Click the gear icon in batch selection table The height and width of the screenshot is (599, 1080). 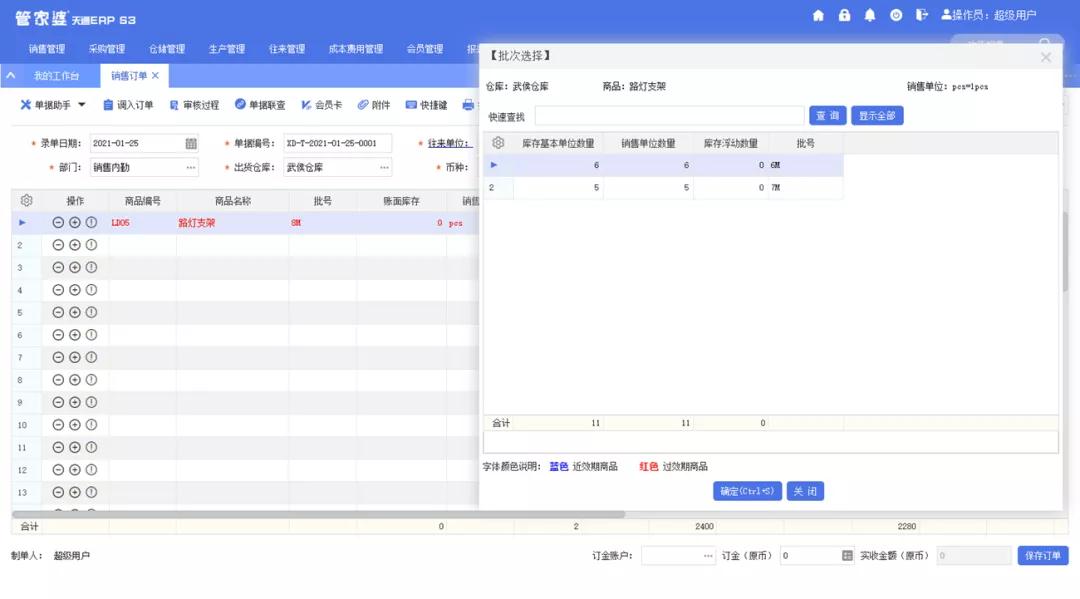pyautogui.click(x=498, y=143)
